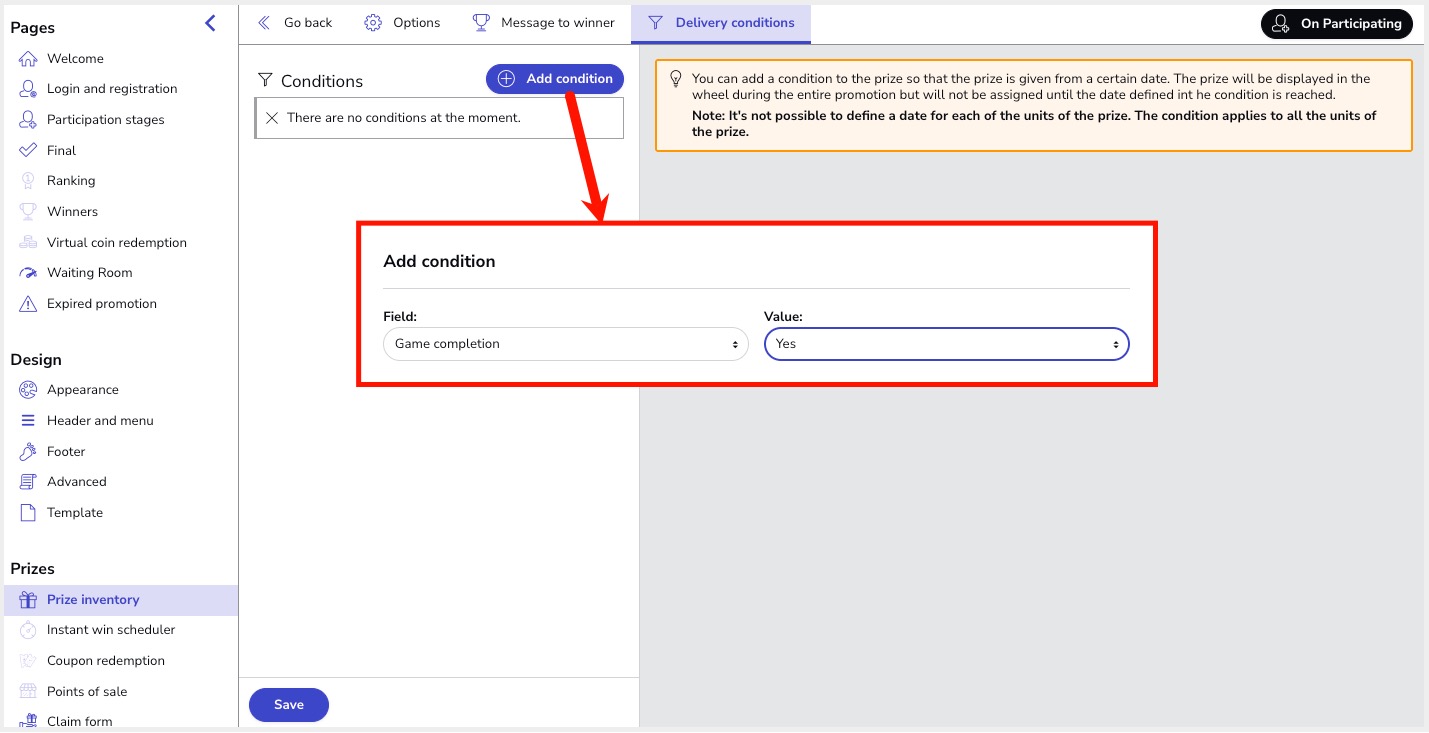Open the Waiting Room page

(x=89, y=273)
